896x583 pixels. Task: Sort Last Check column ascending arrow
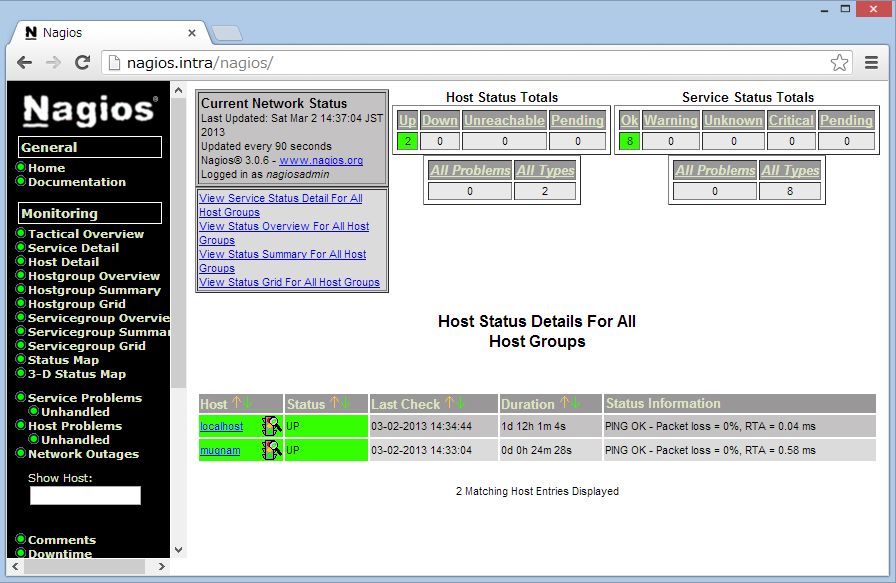click(x=449, y=402)
